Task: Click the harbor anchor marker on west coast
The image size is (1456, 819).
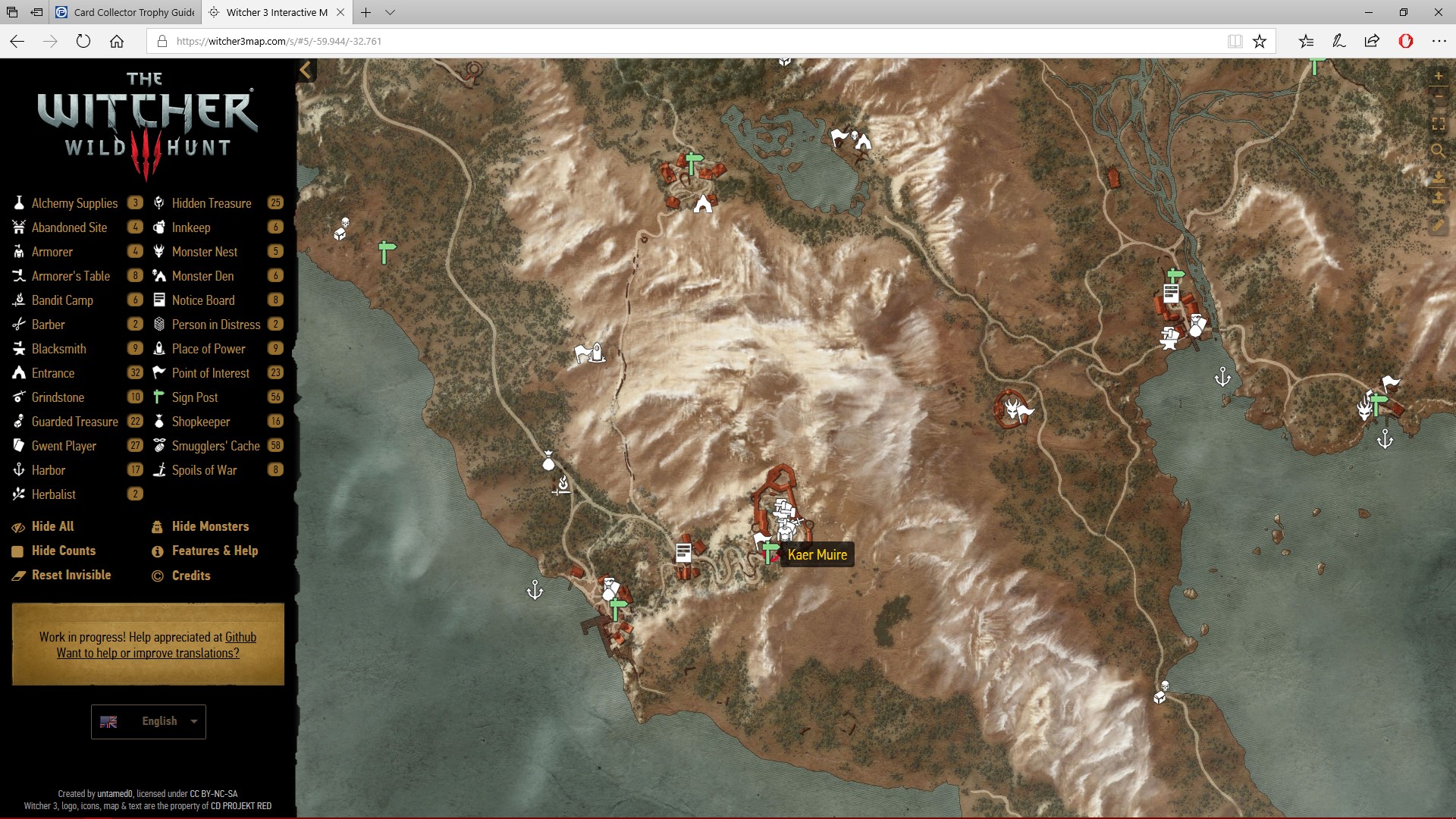Action: (535, 590)
